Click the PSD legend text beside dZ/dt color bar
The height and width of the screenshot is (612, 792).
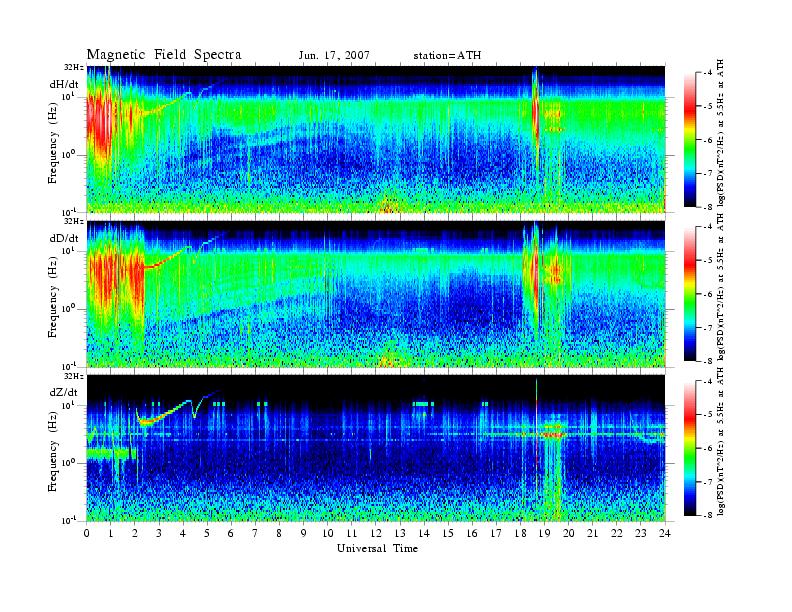pyautogui.click(x=721, y=441)
